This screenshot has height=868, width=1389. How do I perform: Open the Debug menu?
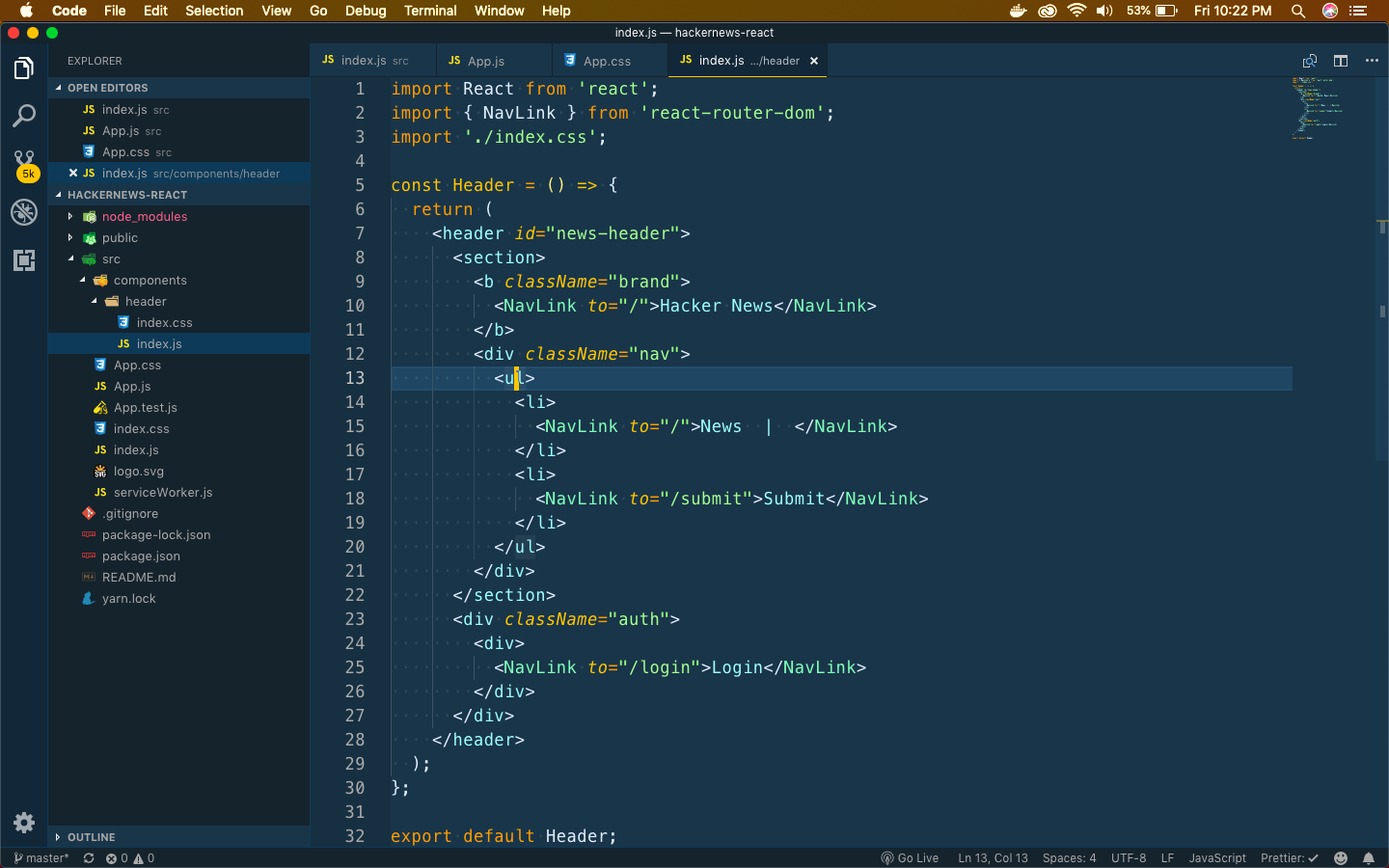point(366,11)
